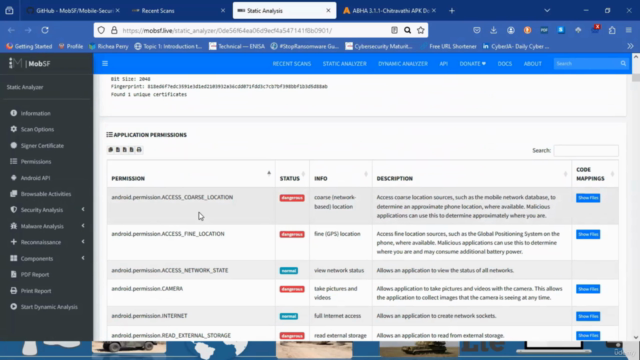
Task: Reload the current page
Action: (45, 30)
